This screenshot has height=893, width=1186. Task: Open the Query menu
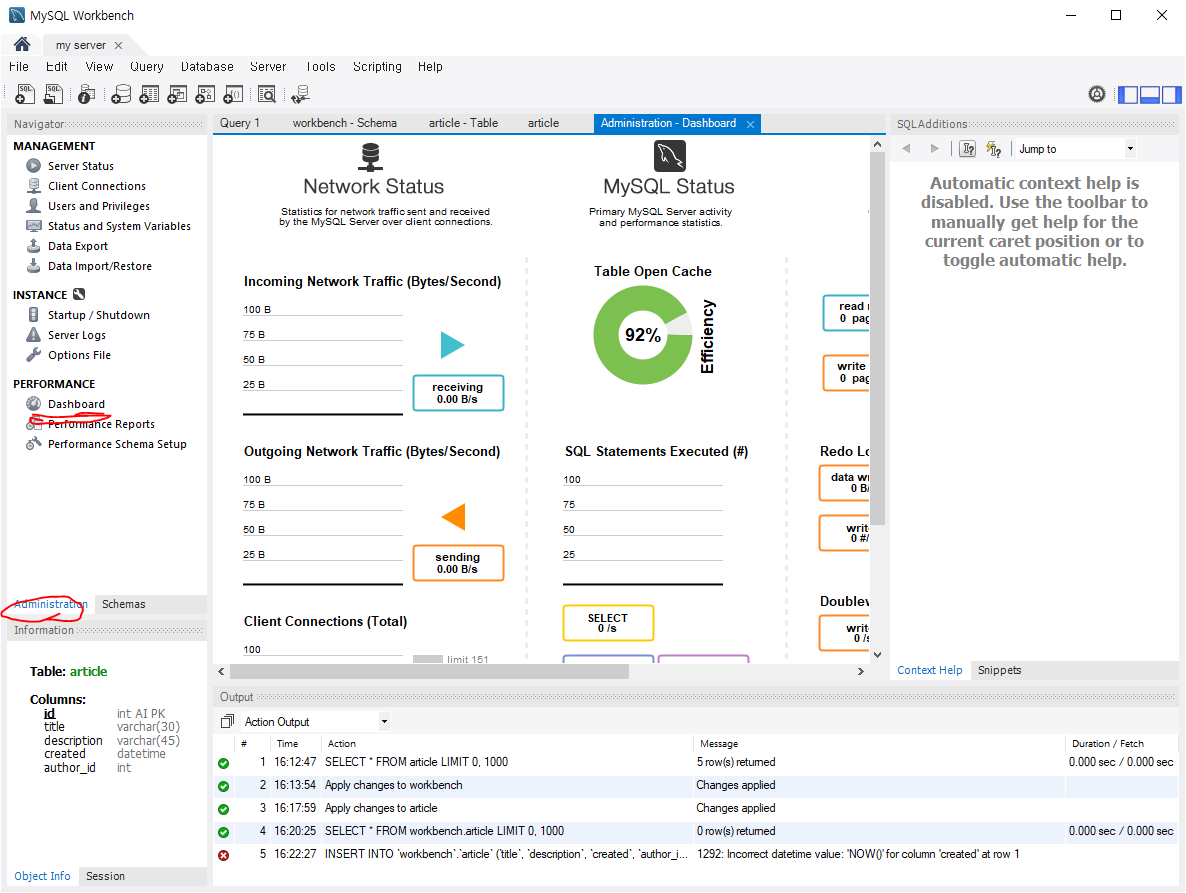147,67
